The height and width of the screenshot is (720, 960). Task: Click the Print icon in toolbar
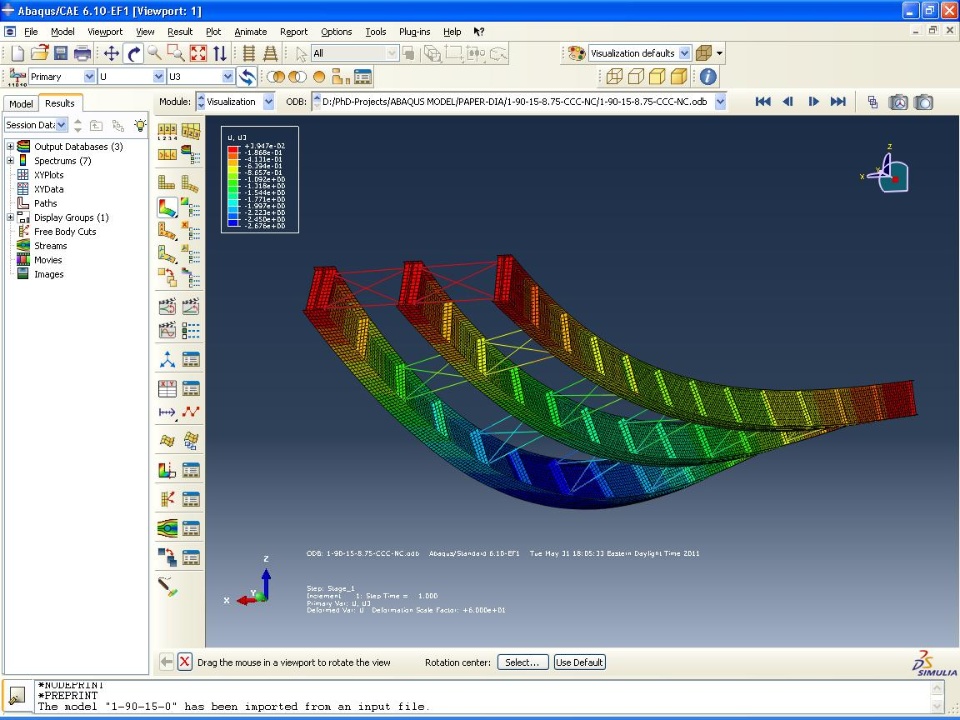click(82, 54)
